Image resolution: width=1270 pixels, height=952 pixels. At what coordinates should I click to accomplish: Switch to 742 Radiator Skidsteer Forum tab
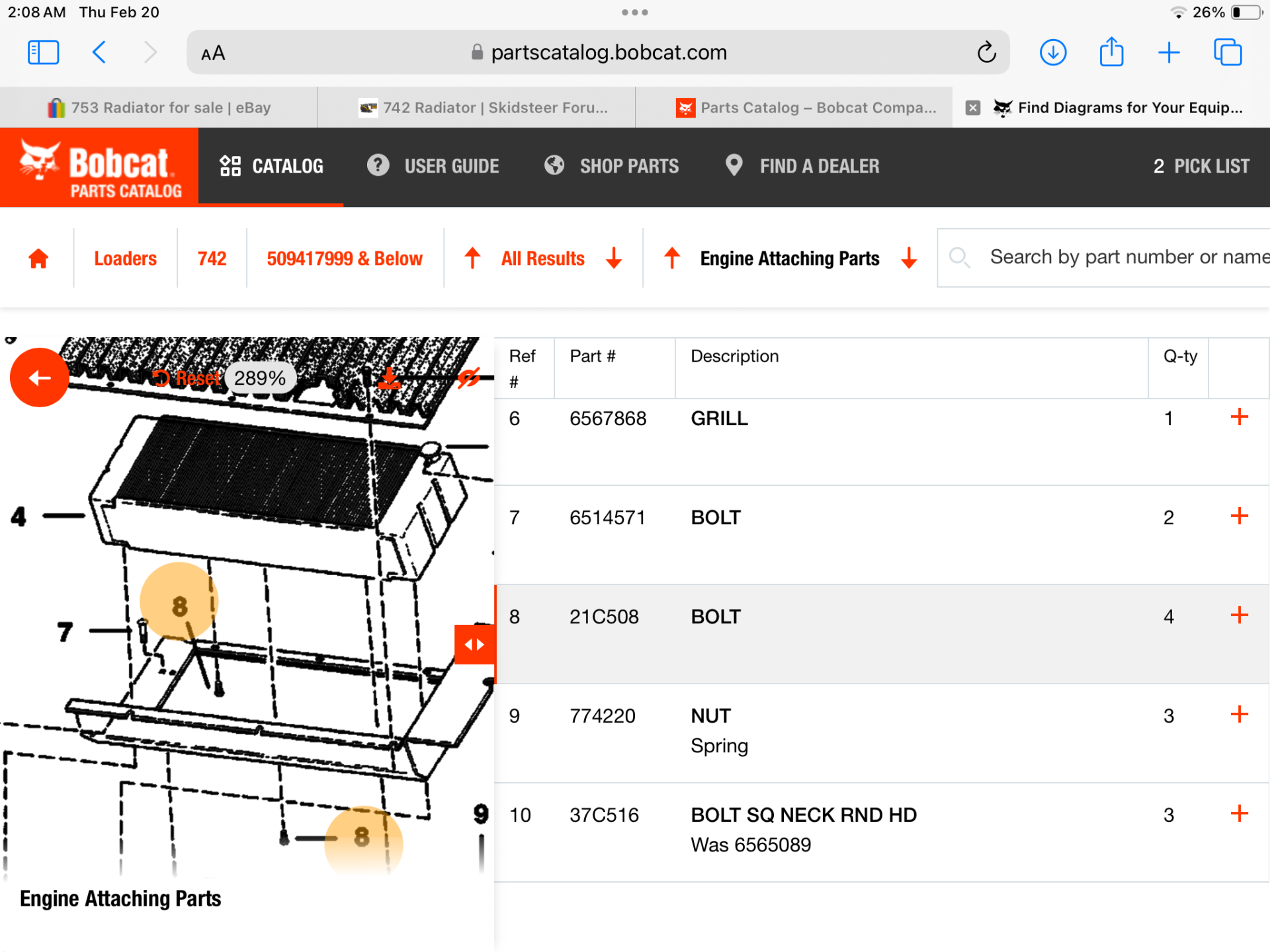pyautogui.click(x=476, y=108)
